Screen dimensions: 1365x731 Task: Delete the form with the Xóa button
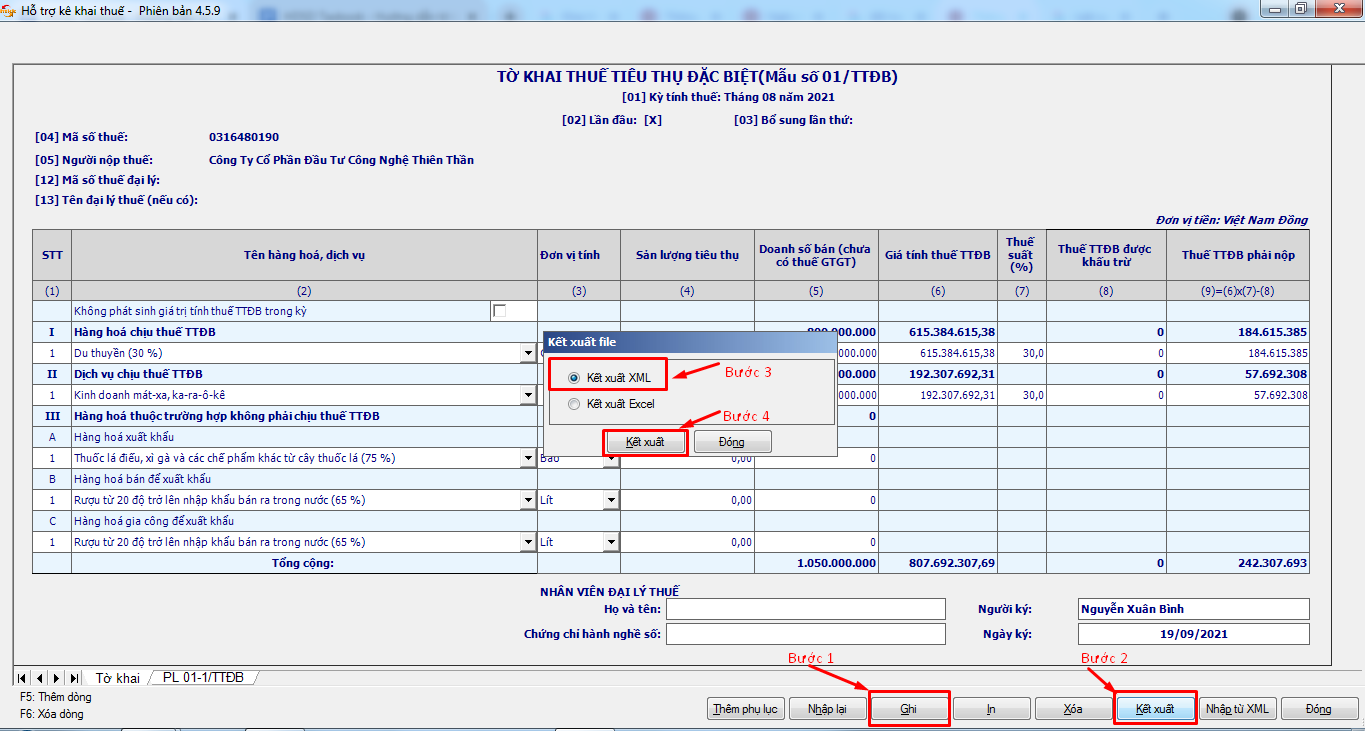point(1073,709)
